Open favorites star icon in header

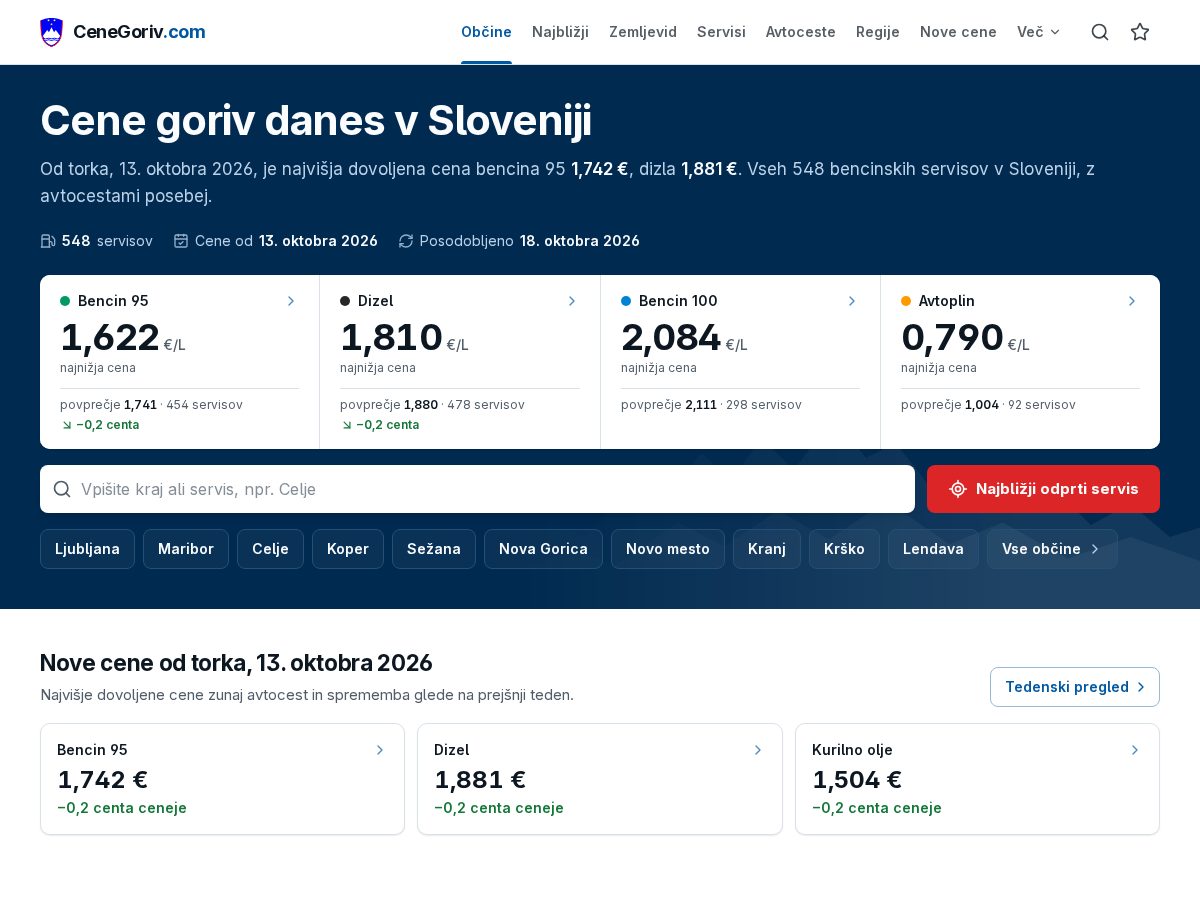pyautogui.click(x=1140, y=32)
